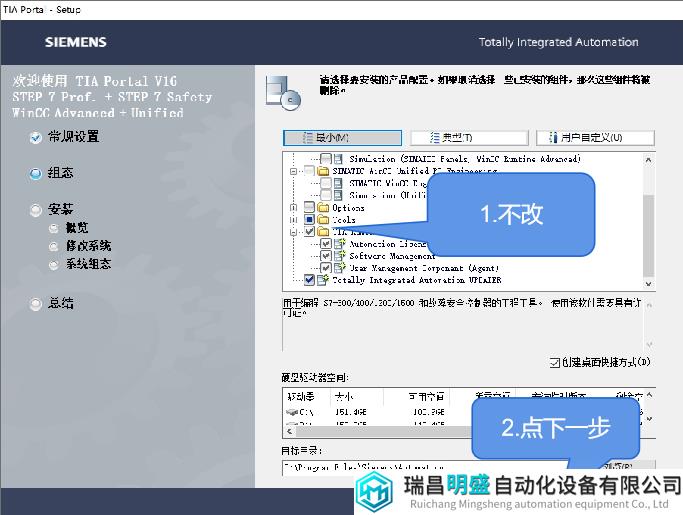Screen dimensions: 683x515
Task: Toggle User Management Component (Agent) checkbox
Action: point(326,268)
